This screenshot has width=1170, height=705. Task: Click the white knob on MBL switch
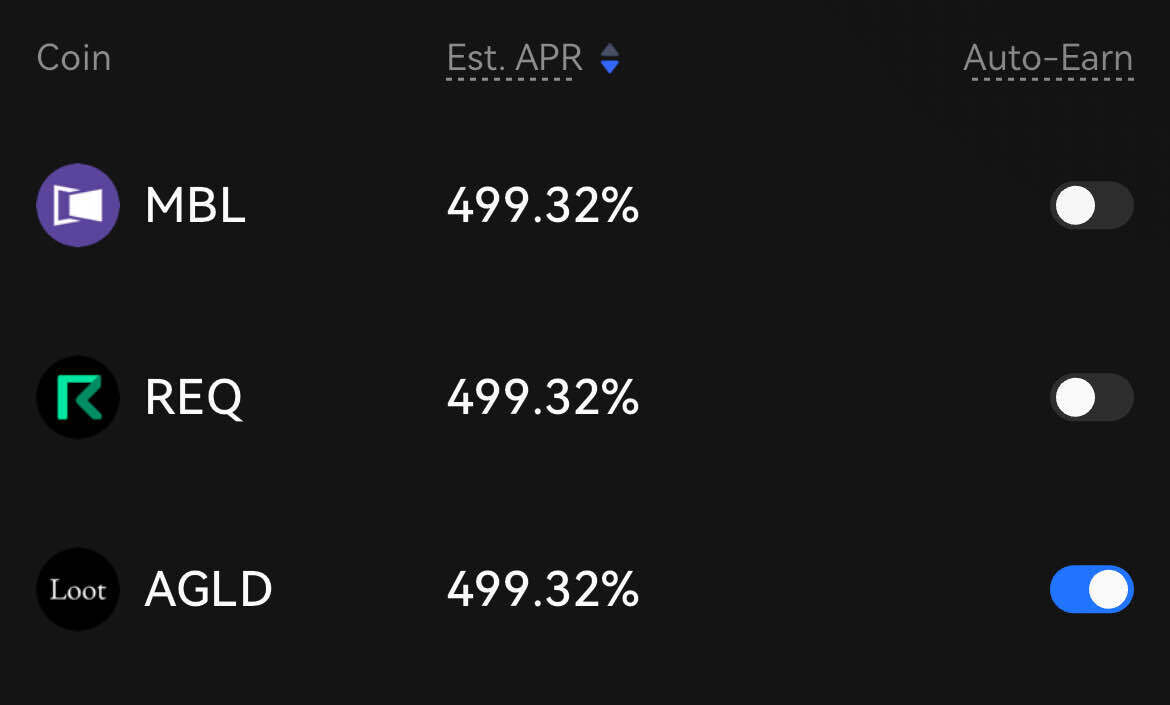pyautogui.click(x=1076, y=206)
